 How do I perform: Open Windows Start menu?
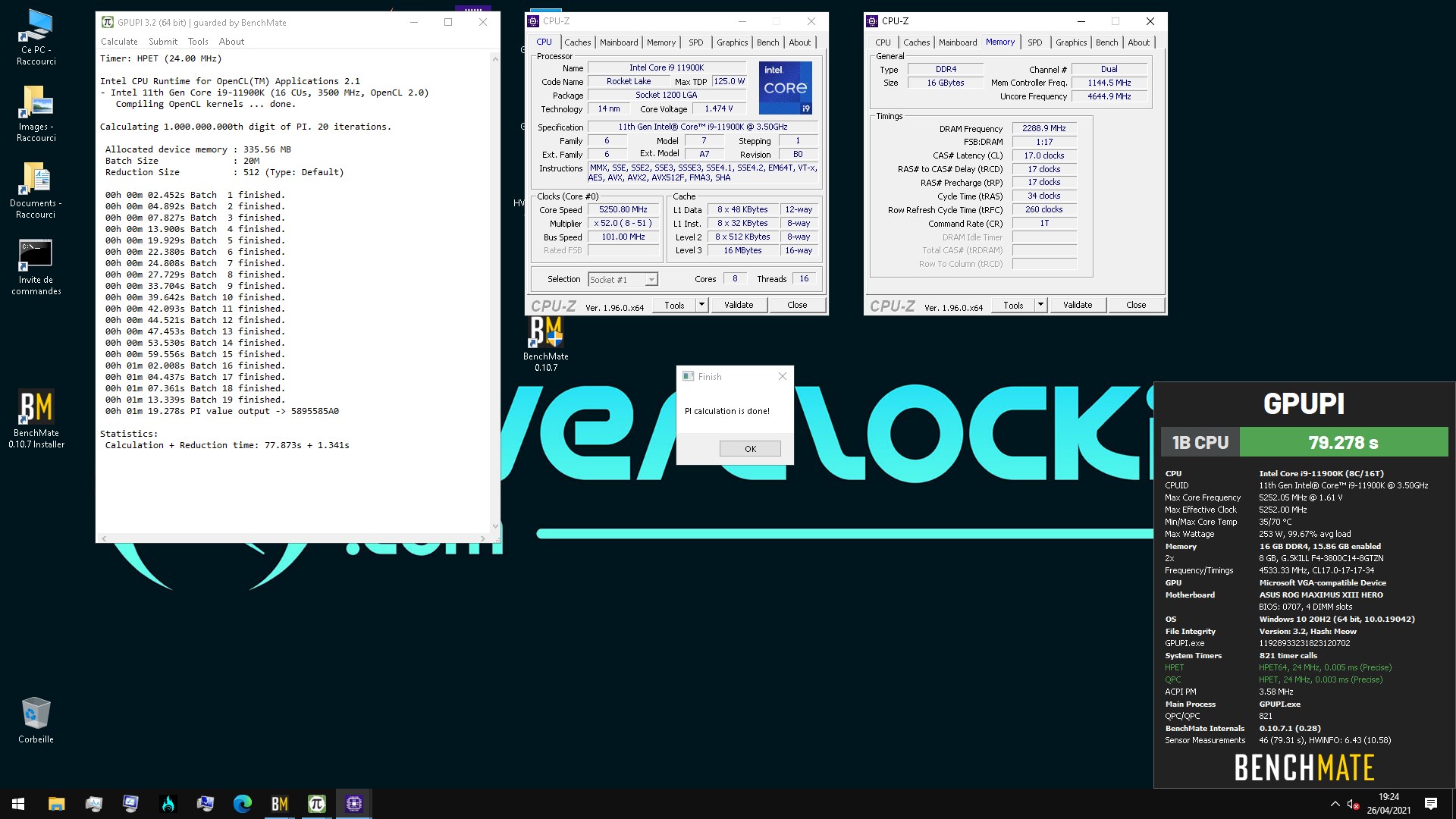tap(18, 804)
